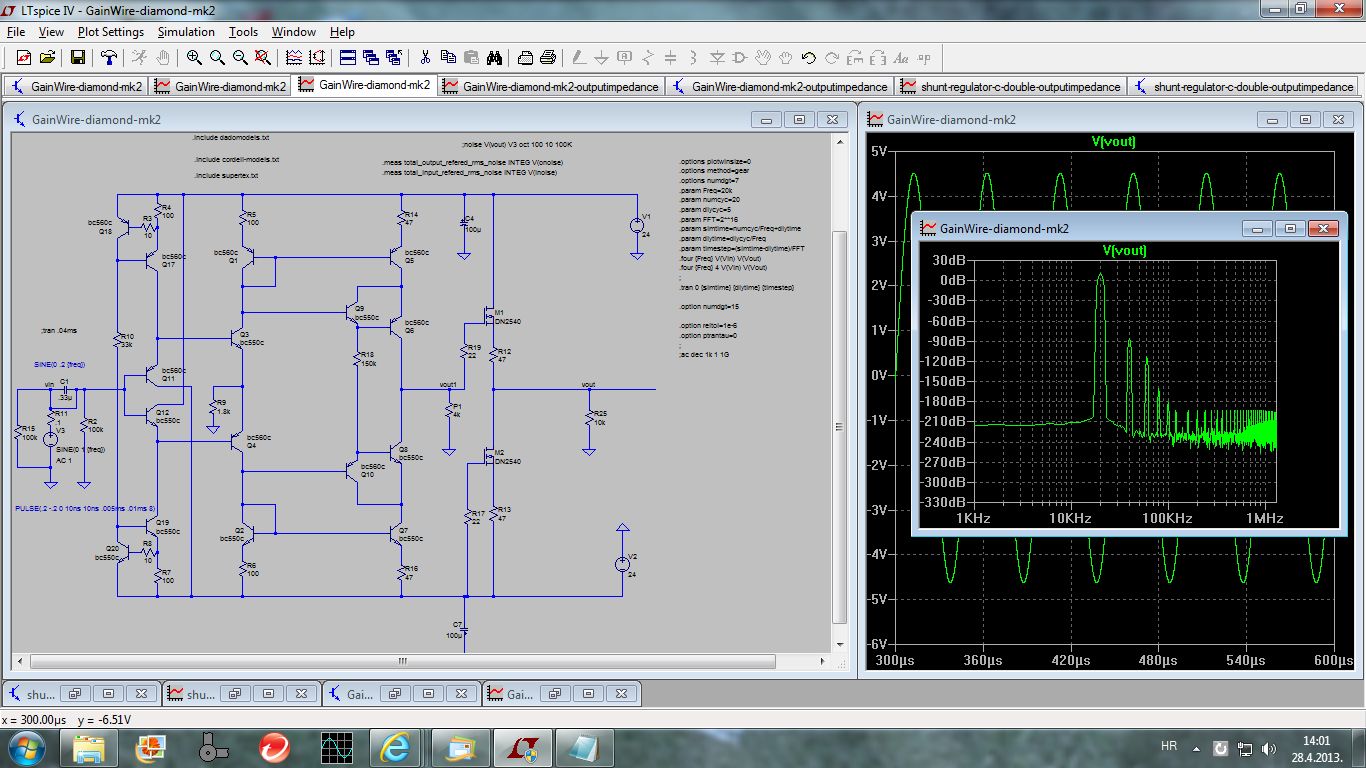The image size is (1366, 768).
Task: Click the Print Setup toolbar icon
Action: click(524, 58)
